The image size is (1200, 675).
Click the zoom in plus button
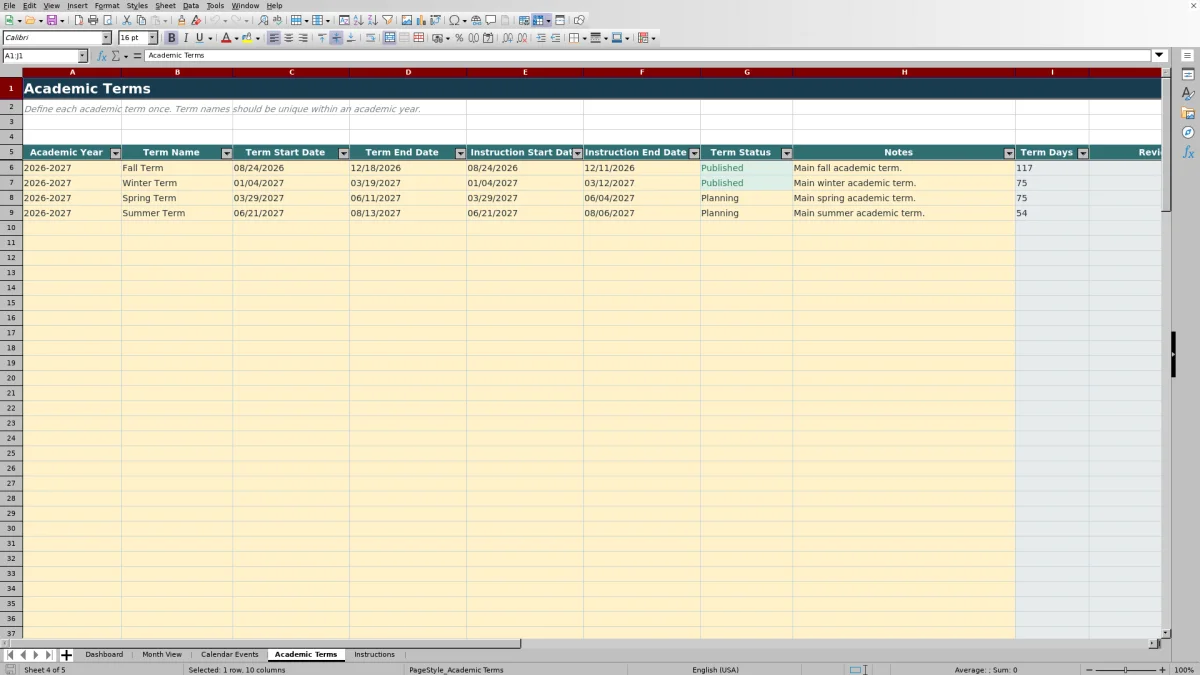point(1162,670)
